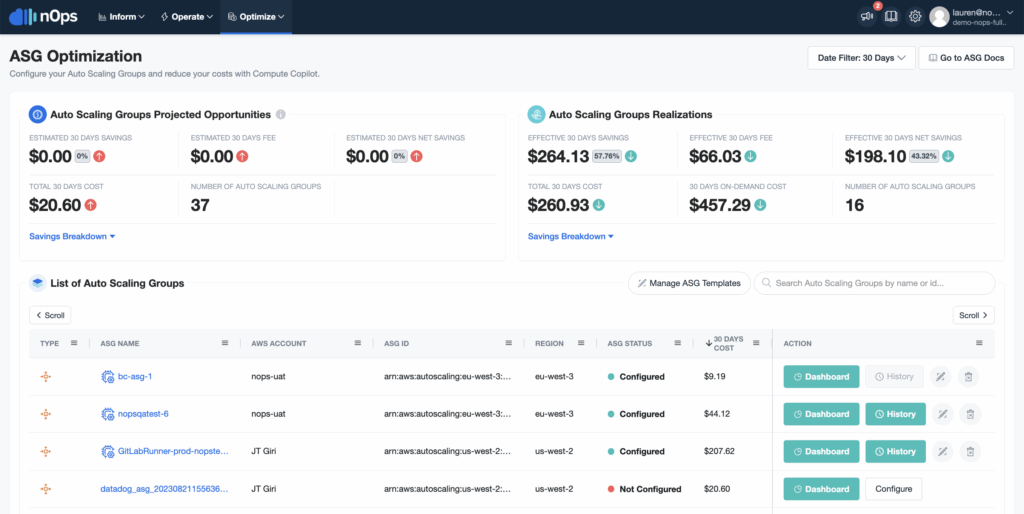1024x514 pixels.
Task: Open the Inform menu
Action: (x=121, y=17)
